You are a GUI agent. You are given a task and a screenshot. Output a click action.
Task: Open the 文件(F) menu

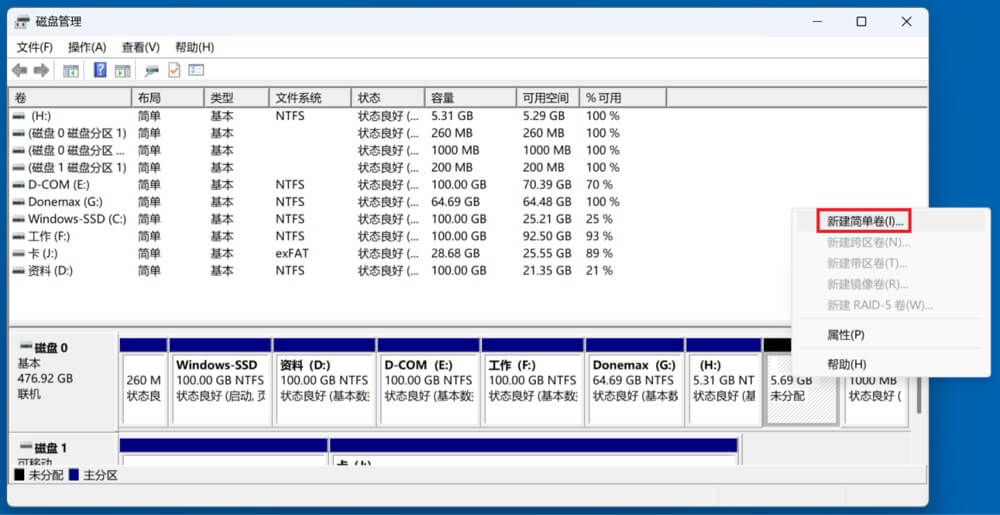point(35,47)
